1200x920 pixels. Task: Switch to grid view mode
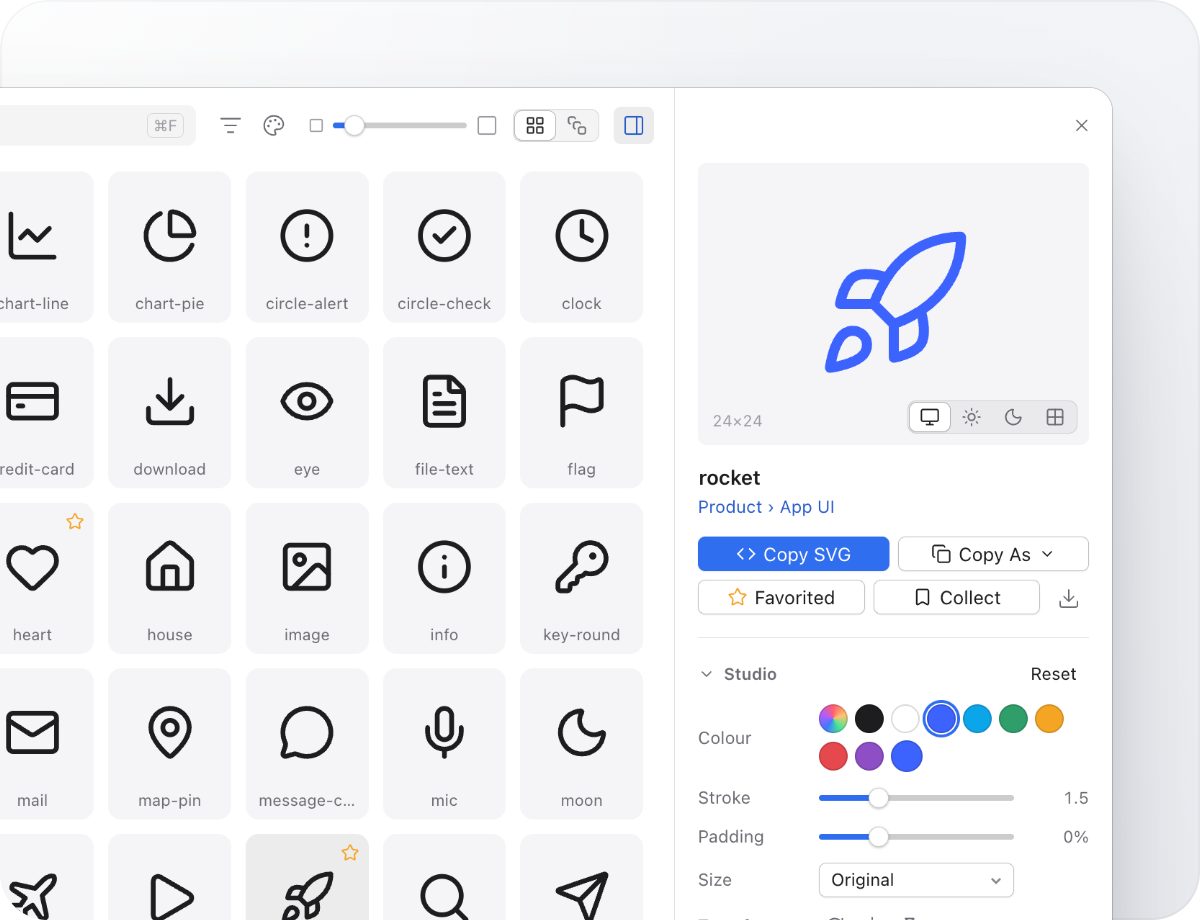[535, 125]
